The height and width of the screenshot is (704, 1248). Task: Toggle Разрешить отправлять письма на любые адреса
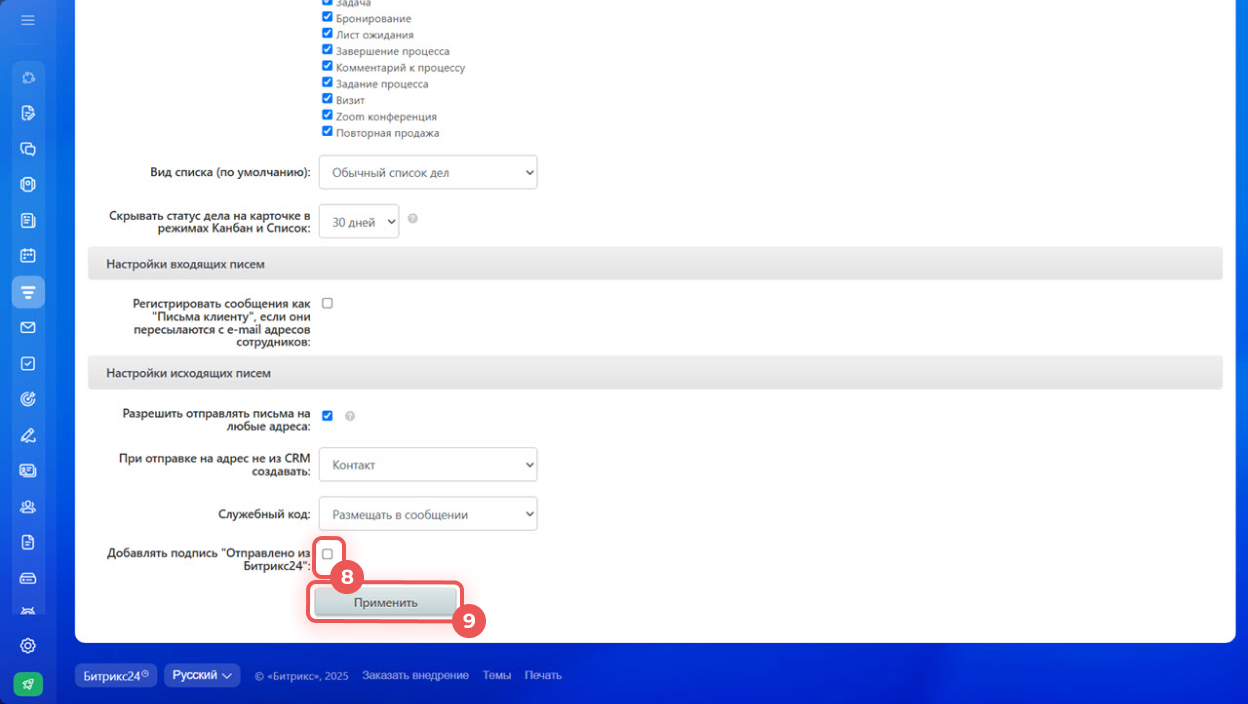(327, 415)
